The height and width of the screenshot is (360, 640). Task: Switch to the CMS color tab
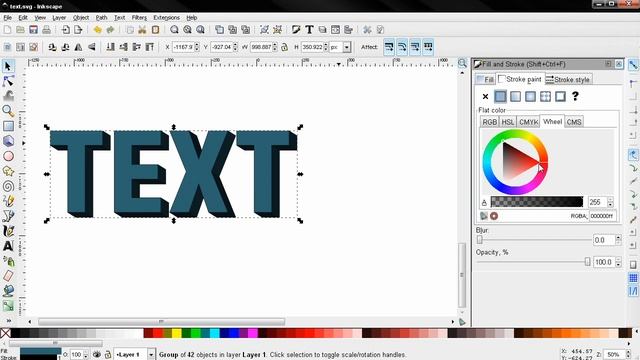(574, 122)
